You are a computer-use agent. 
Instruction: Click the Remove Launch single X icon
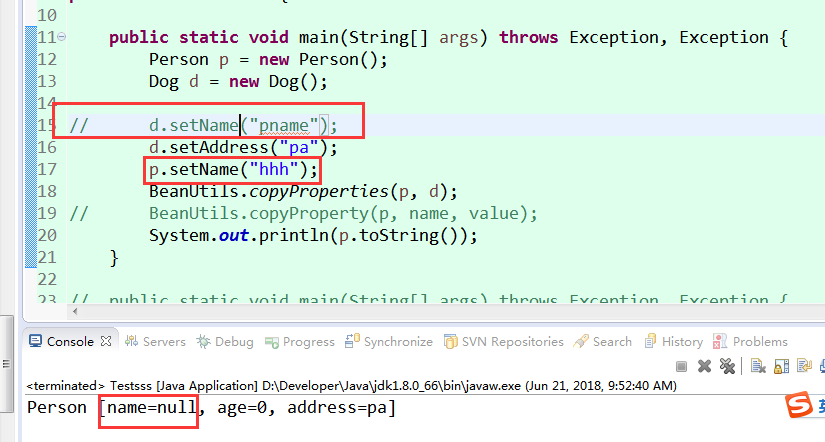point(705,366)
